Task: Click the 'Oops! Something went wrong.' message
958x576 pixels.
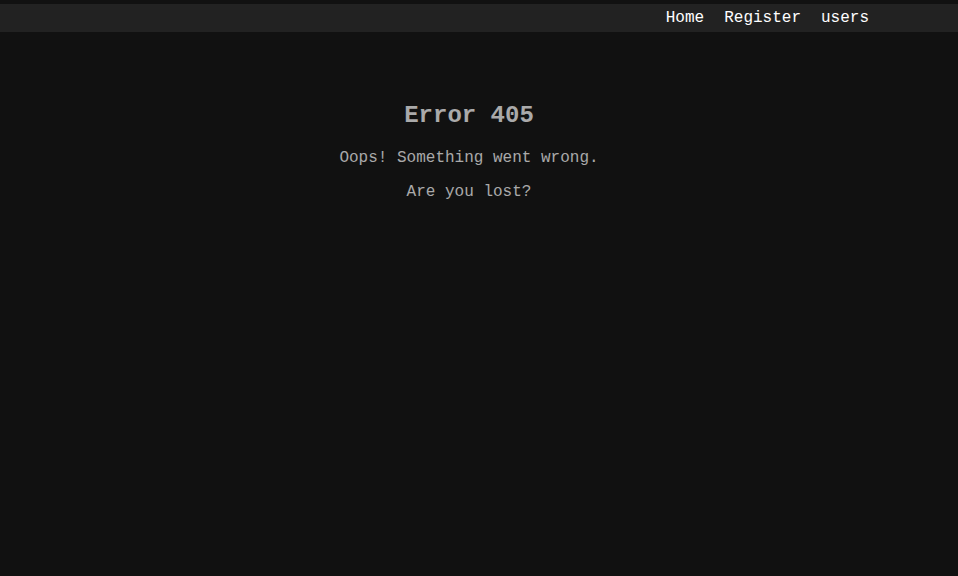Action: [x=469, y=157]
